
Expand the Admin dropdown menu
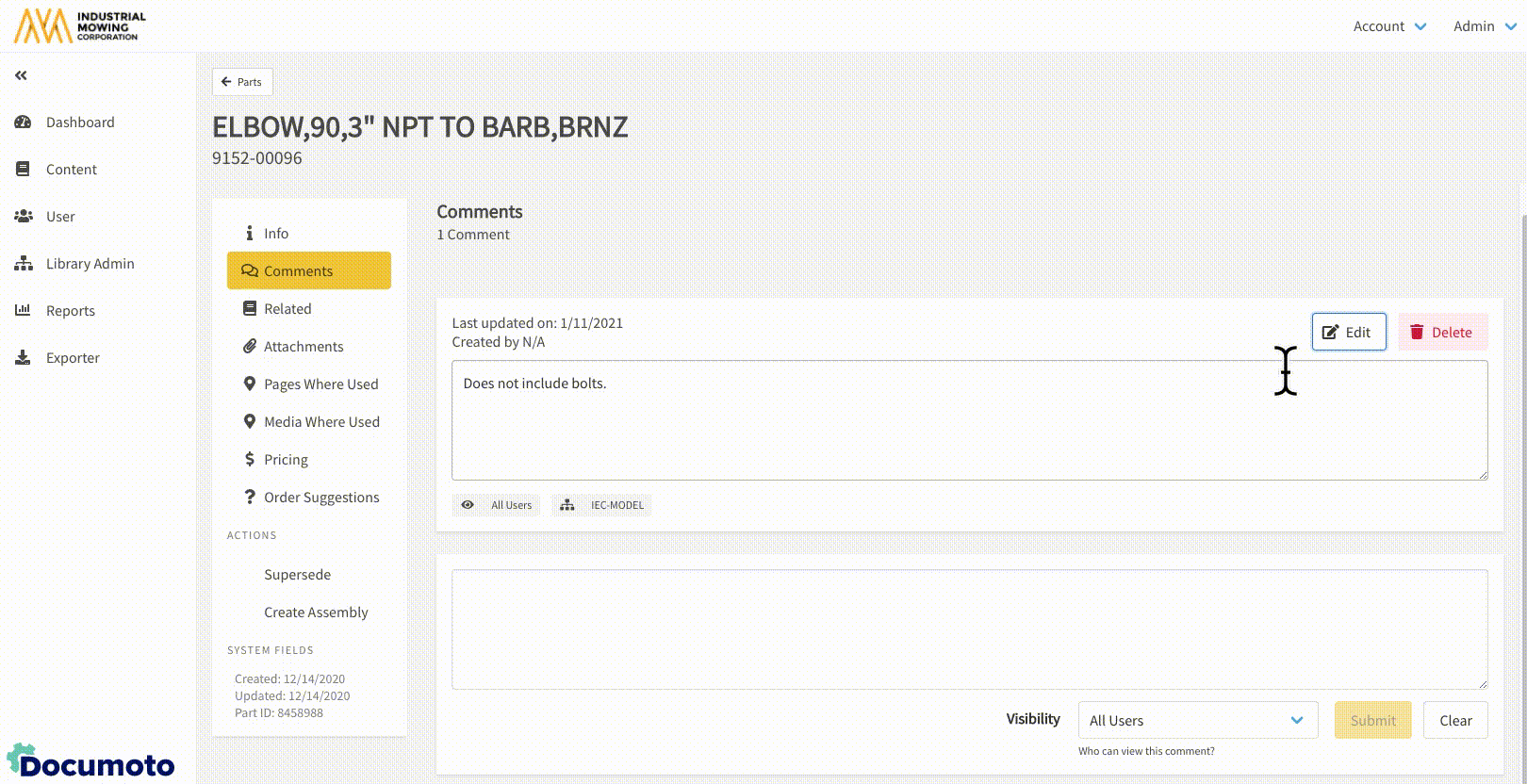point(1484,26)
